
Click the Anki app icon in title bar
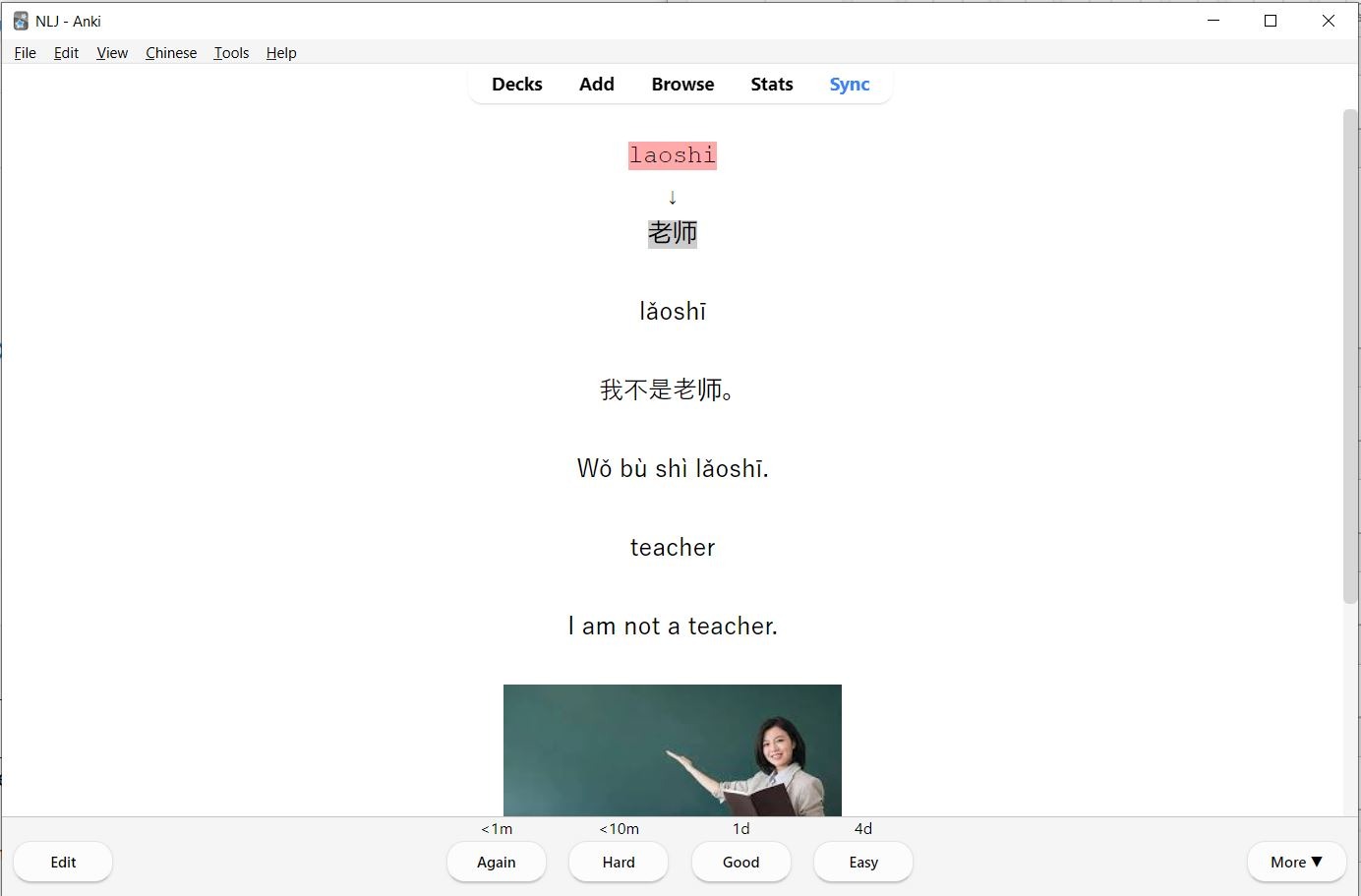(21, 21)
